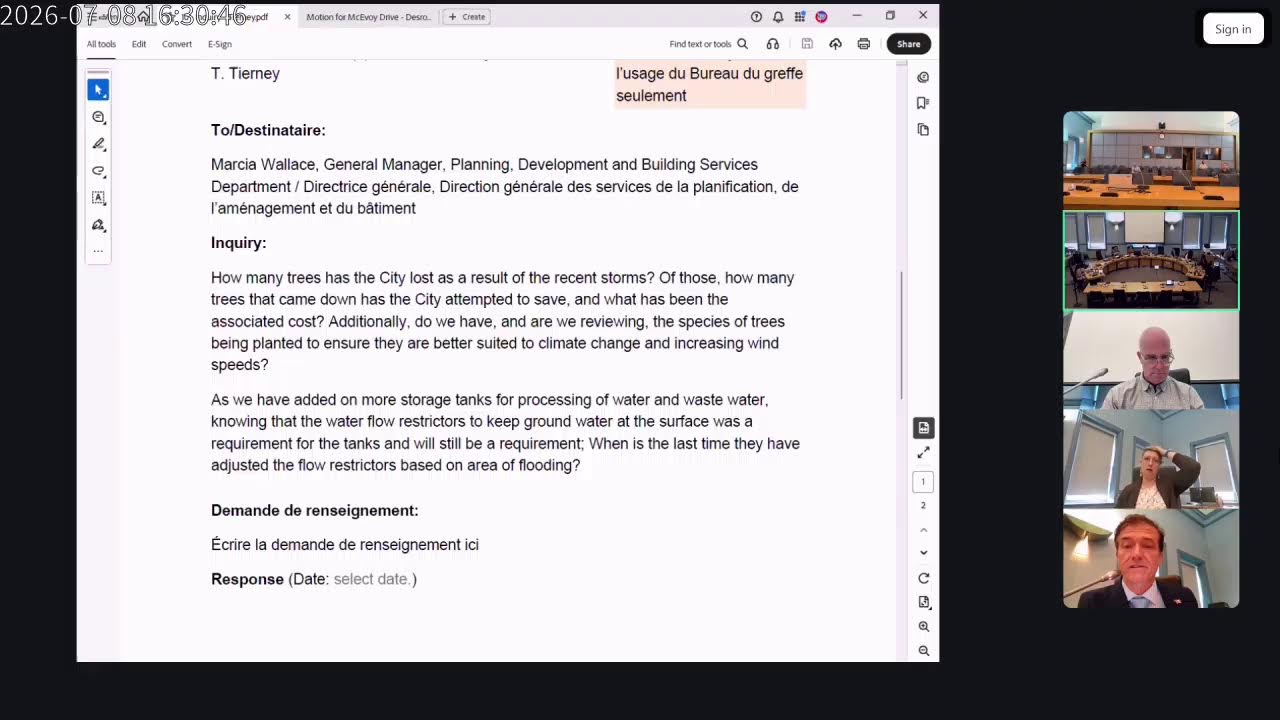Select the freehand draw loop tool
1280x720 pixels.
pyautogui.click(x=98, y=171)
